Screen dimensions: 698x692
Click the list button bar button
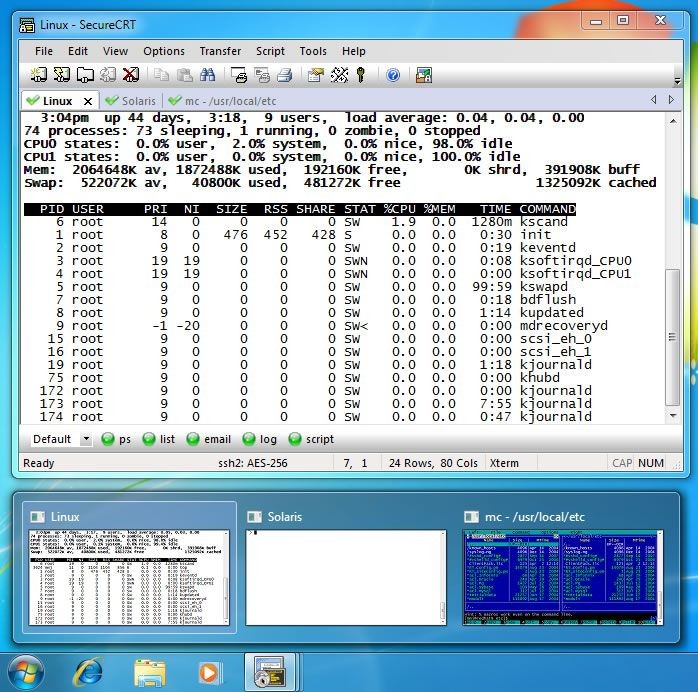pos(158,439)
